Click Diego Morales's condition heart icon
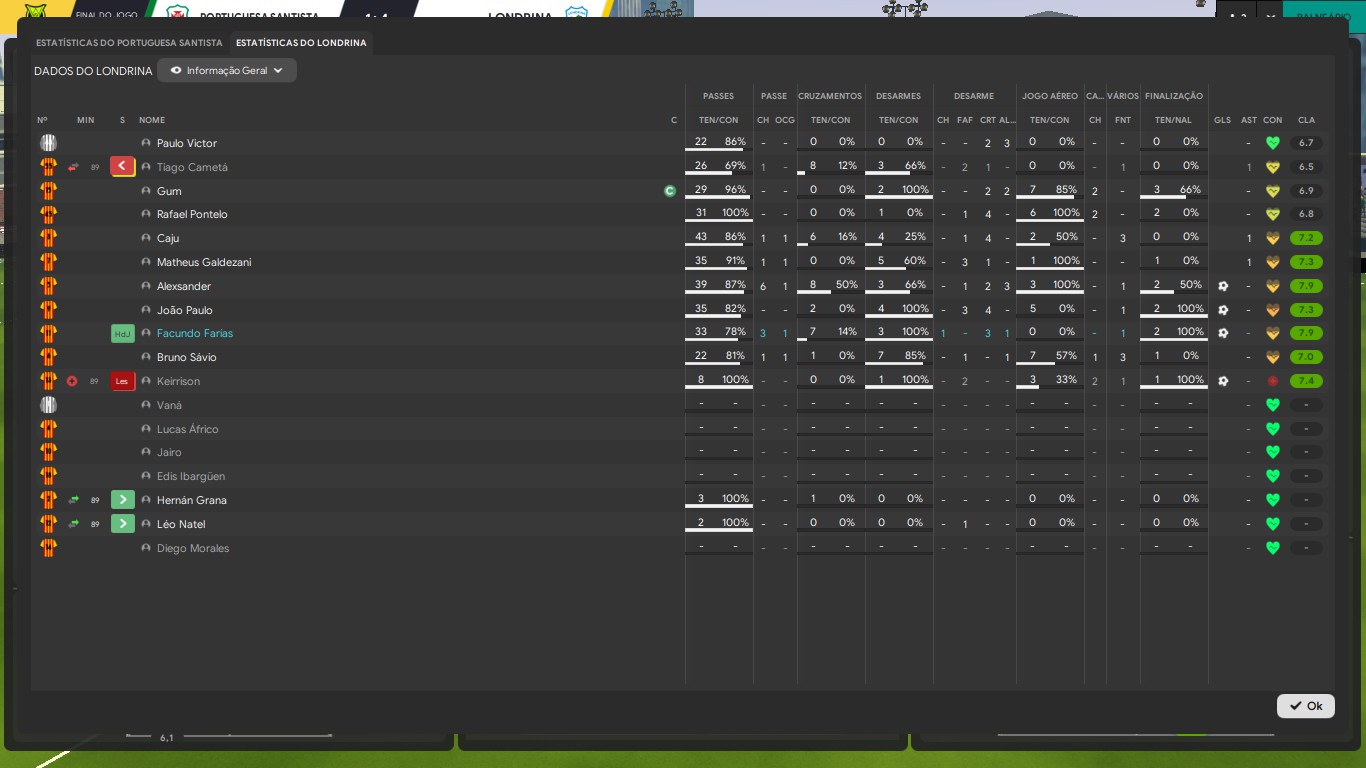1366x768 pixels. pyautogui.click(x=1273, y=548)
